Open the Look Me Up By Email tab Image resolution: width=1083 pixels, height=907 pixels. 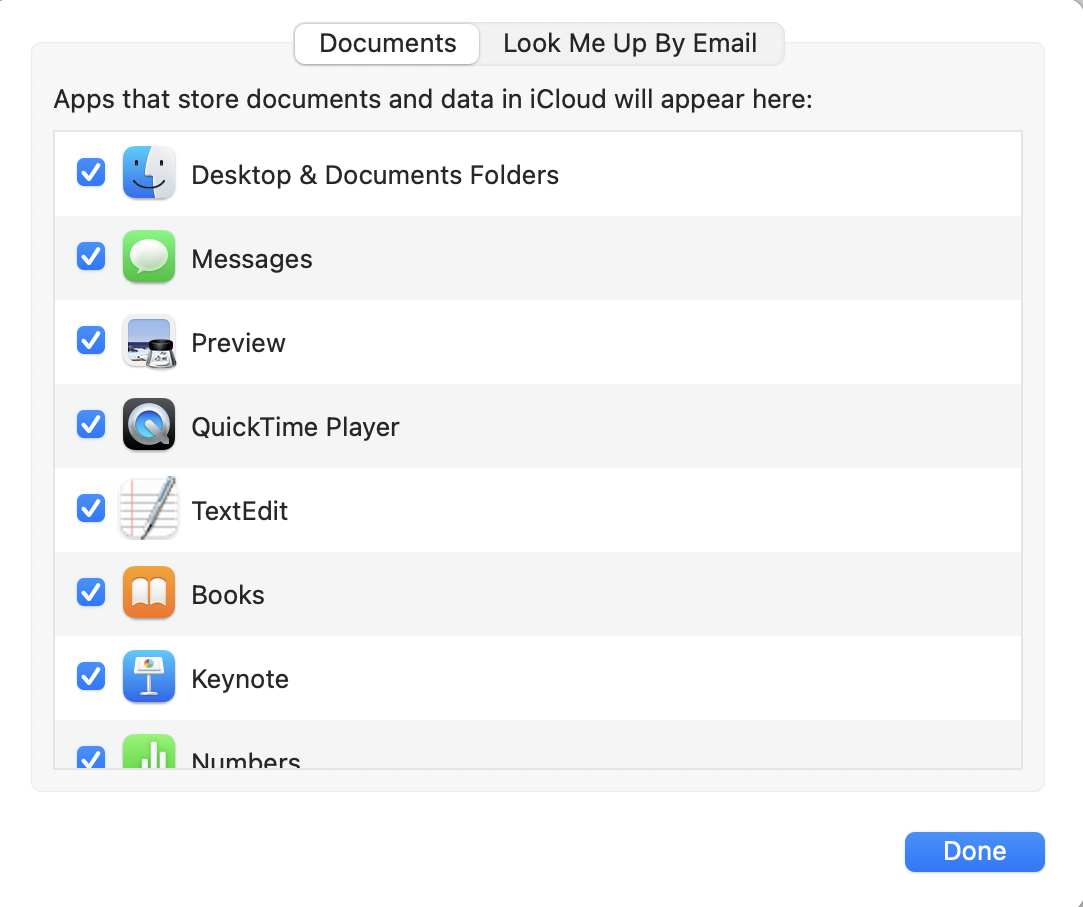pos(630,44)
